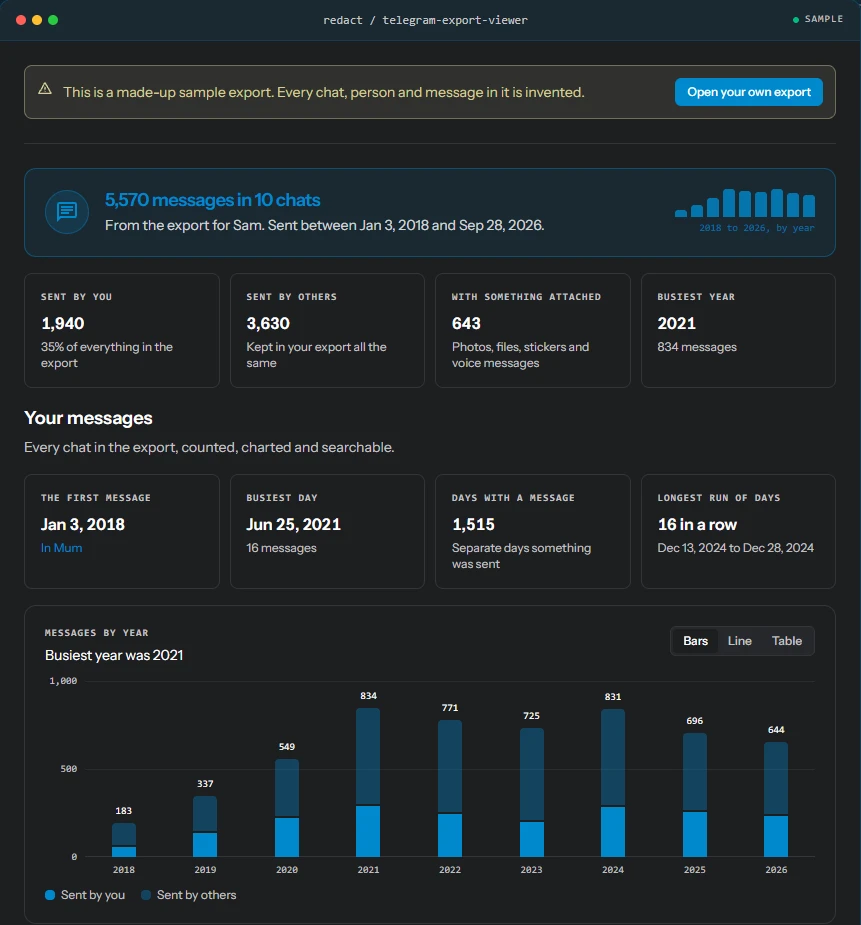Toggle 'Sent by others' legend swatch
Viewport: 861px width, 925px height.
tap(146, 895)
